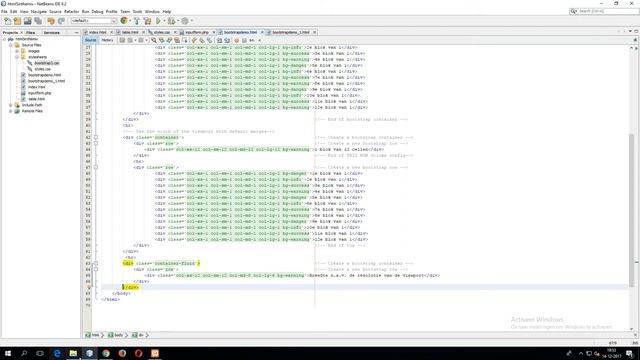Select bootstrap3.css in the project tree
640x360 pixels.
point(47,63)
